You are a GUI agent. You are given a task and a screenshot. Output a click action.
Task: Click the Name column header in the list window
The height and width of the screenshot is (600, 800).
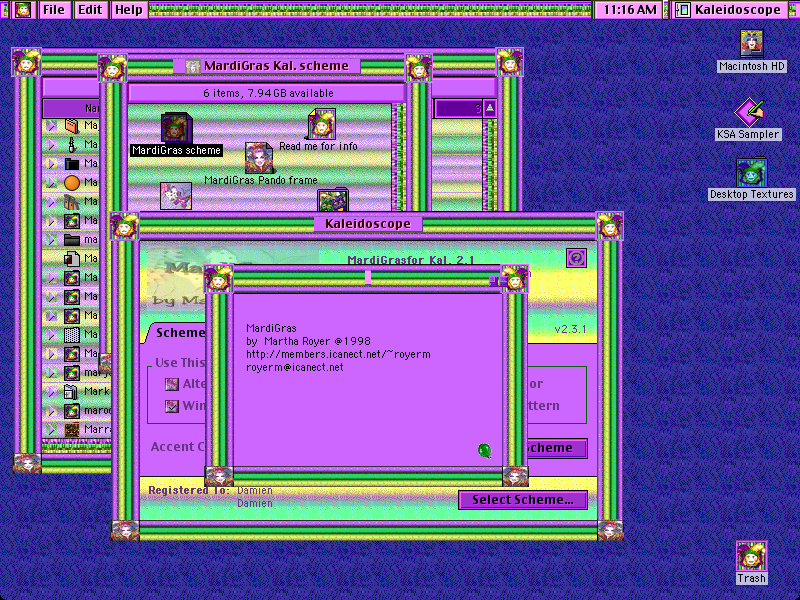[x=71, y=108]
